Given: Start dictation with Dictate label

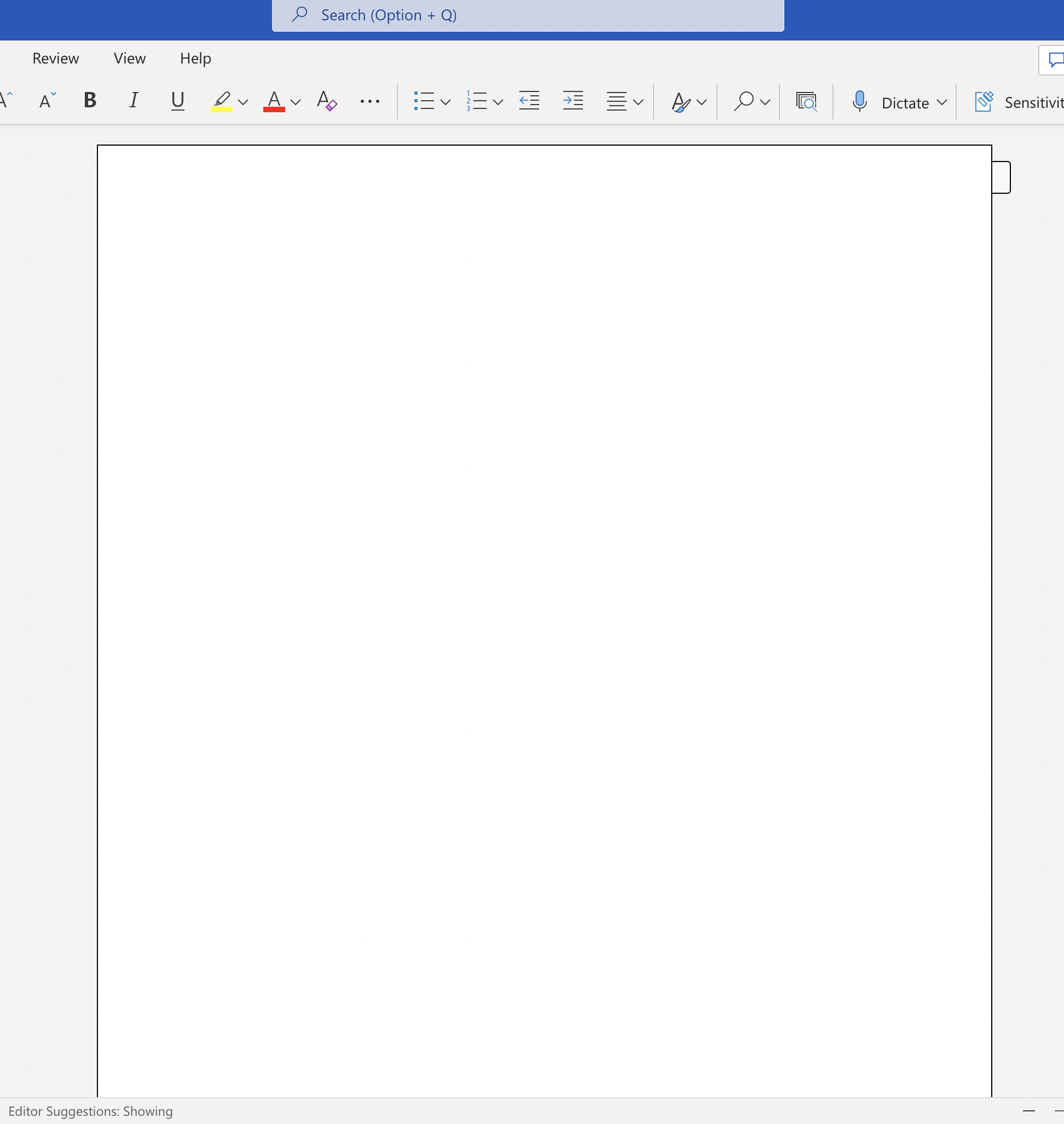Looking at the screenshot, I should 905,103.
